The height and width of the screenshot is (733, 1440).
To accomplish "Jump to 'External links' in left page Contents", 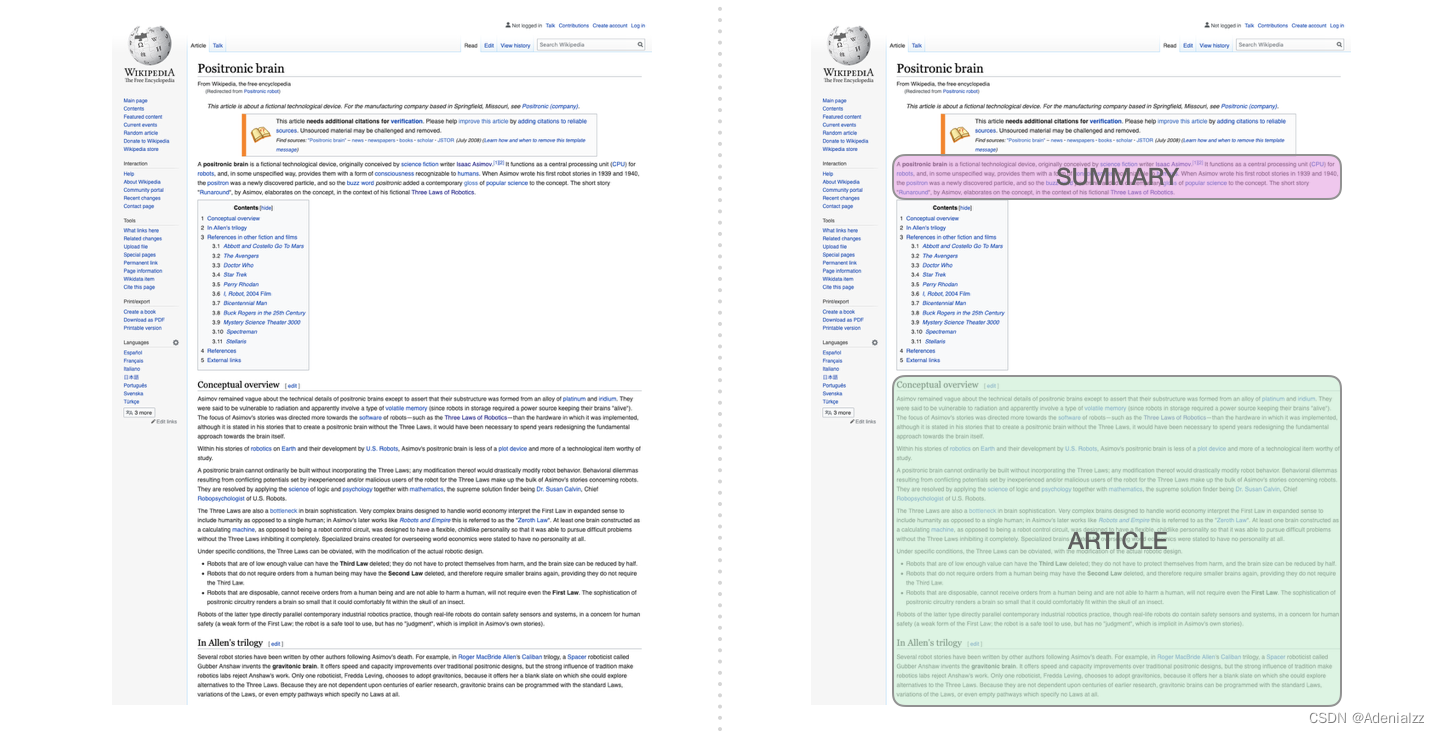I will coord(224,360).
